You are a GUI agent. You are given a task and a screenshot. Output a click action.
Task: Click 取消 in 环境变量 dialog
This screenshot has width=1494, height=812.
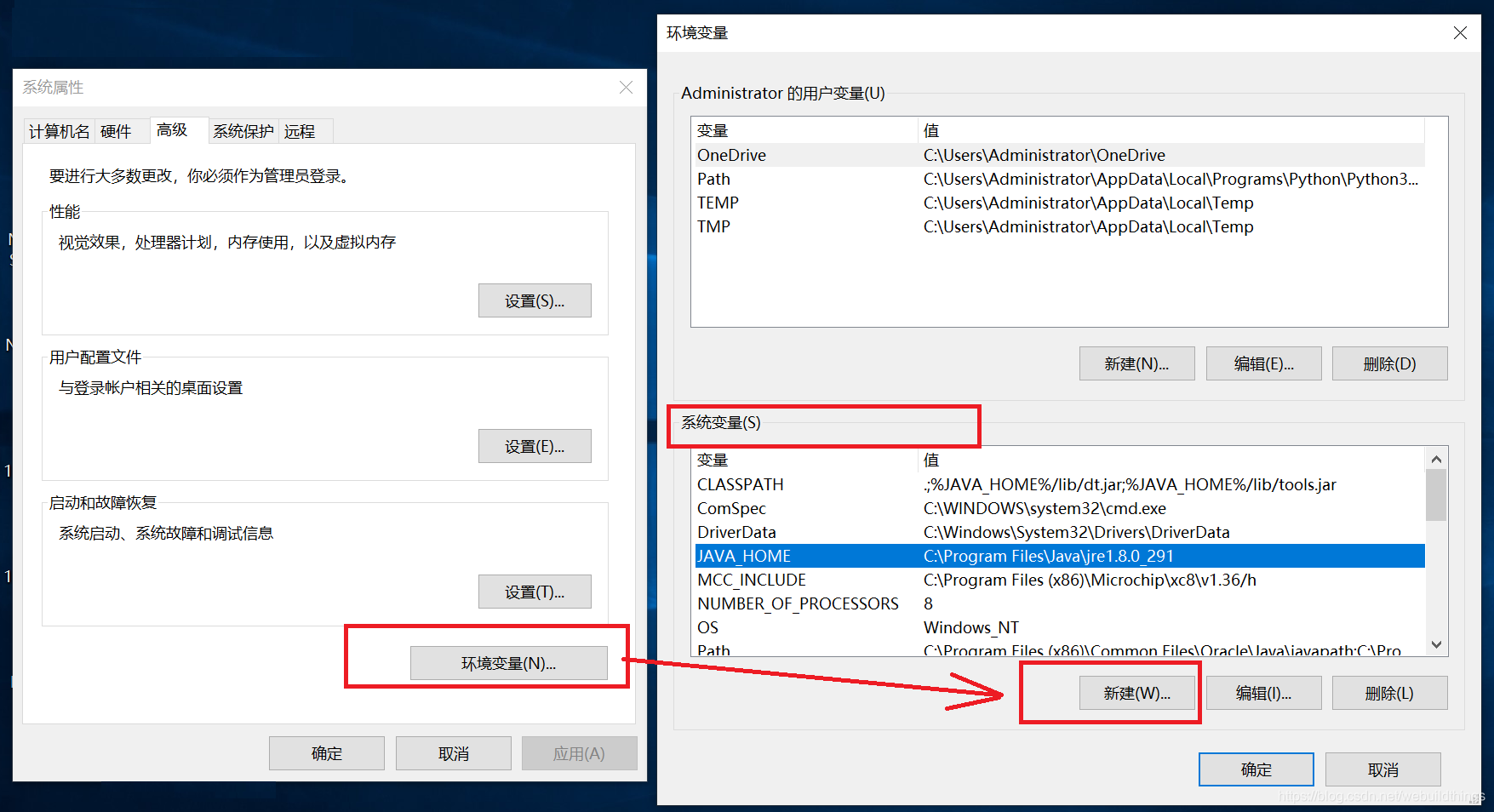click(1383, 769)
